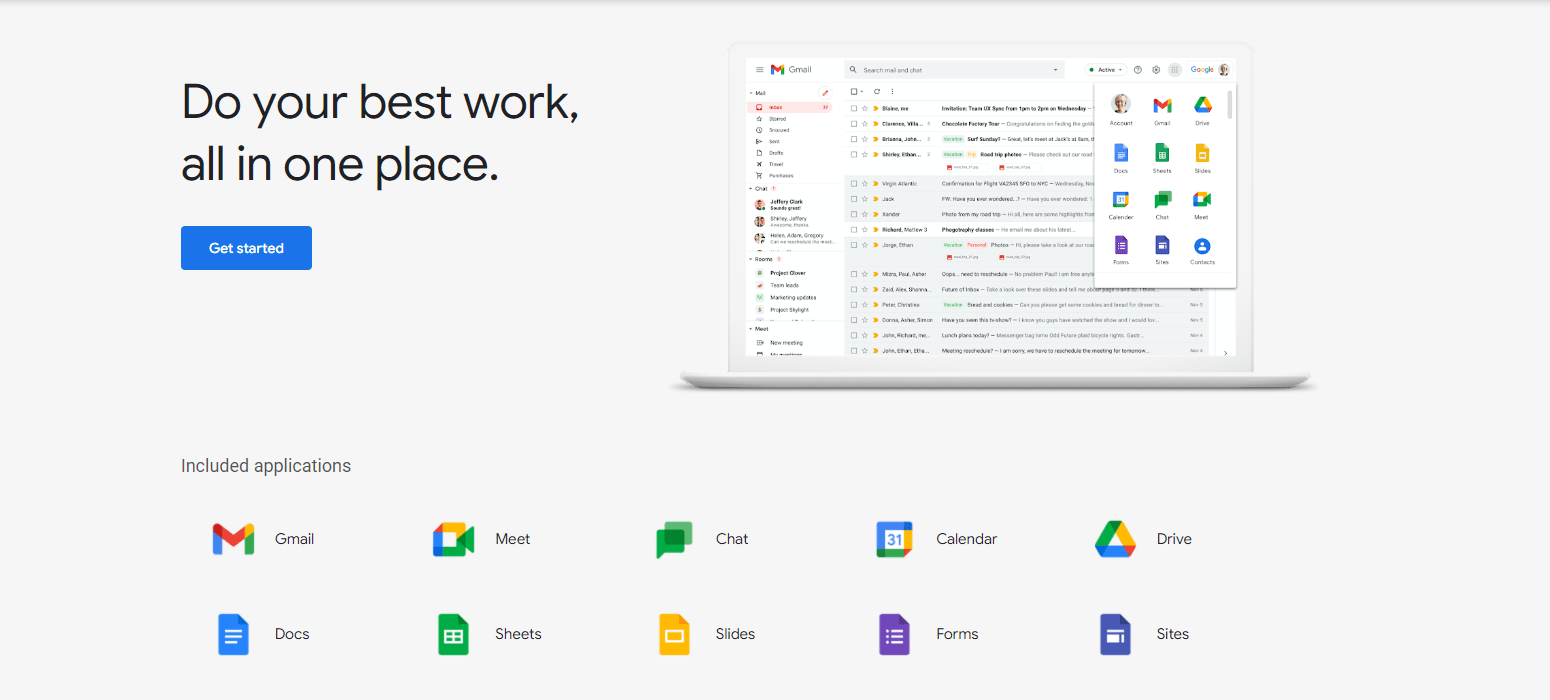
Task: Collapse the Meet section in sidebar
Action: coord(751,328)
